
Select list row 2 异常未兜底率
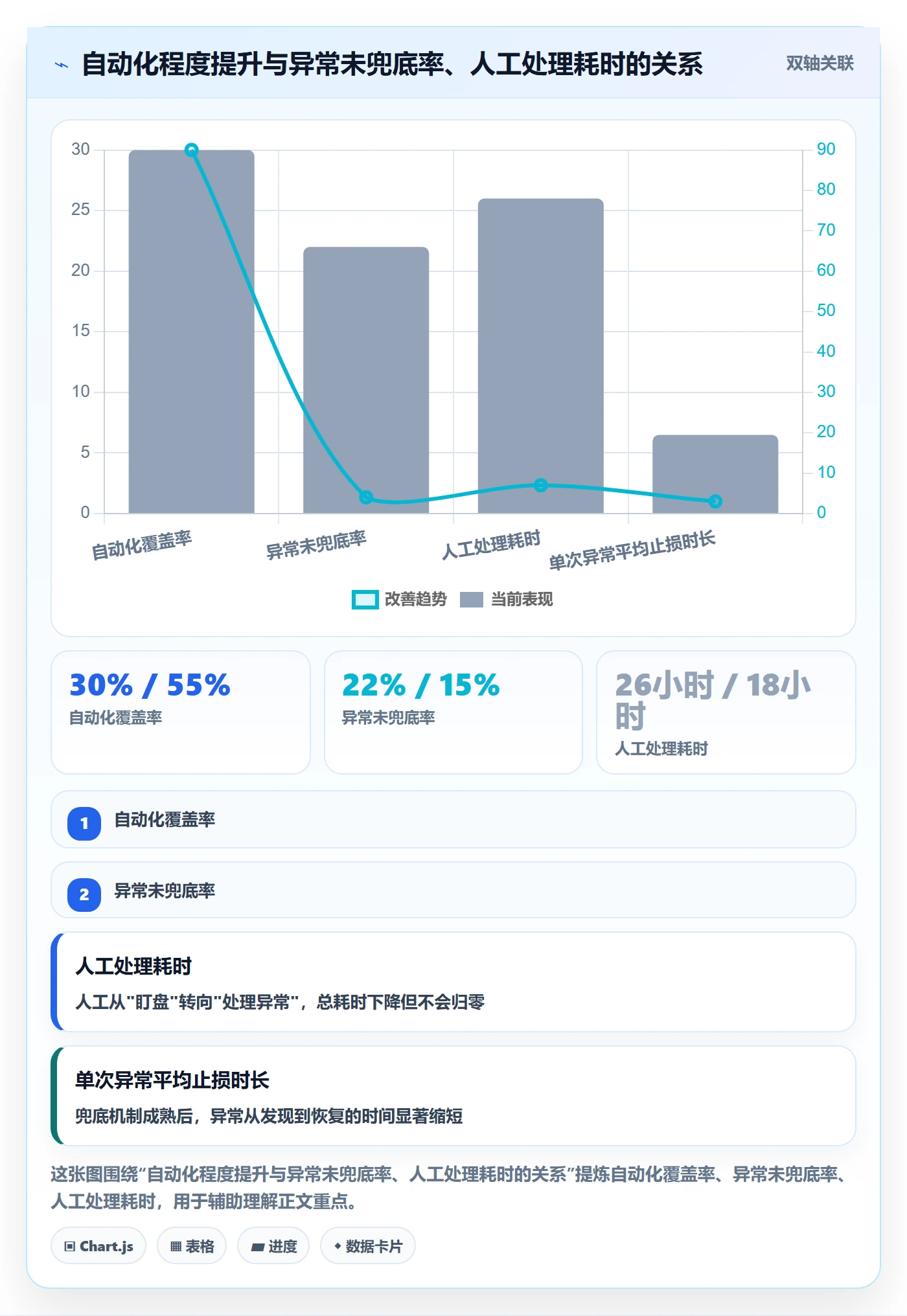pyautogui.click(x=454, y=890)
